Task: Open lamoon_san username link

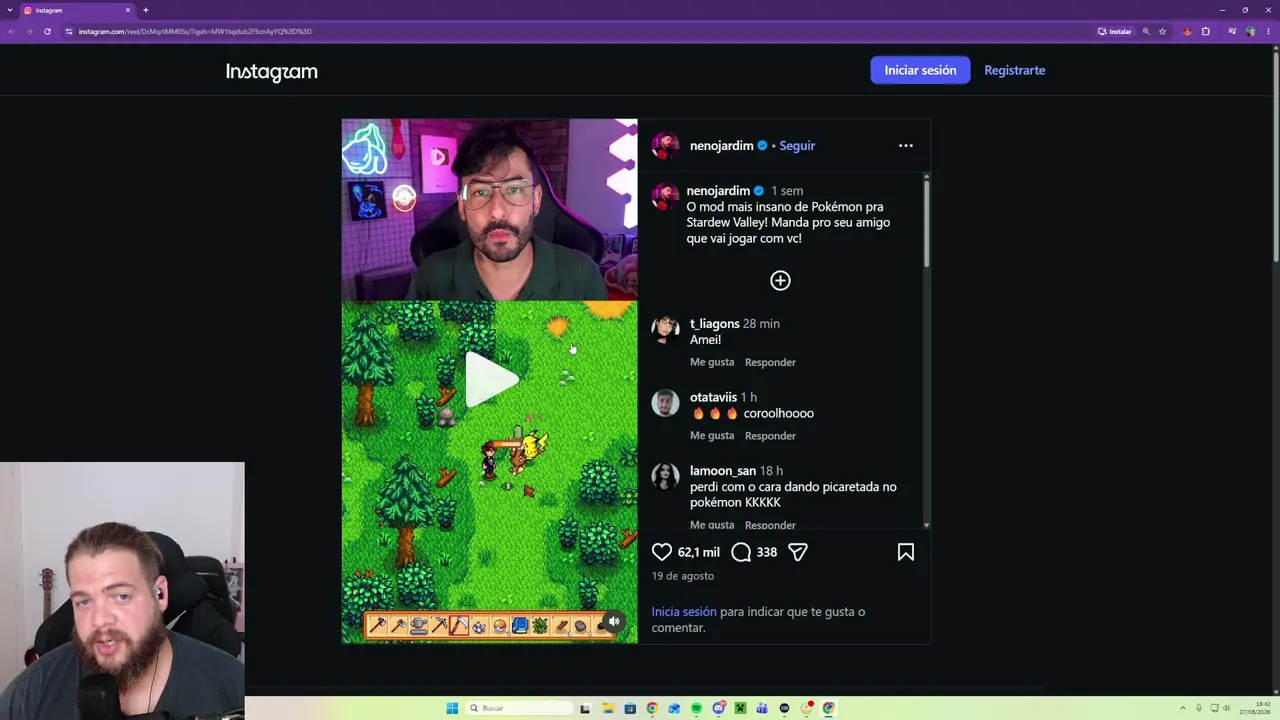Action: click(x=723, y=471)
